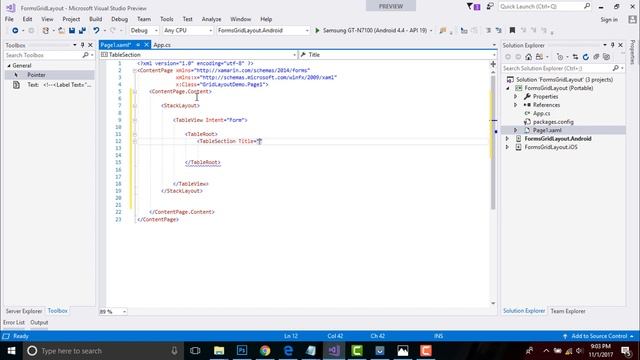Close the Toolbox panel
The image size is (640, 360).
point(91,45)
